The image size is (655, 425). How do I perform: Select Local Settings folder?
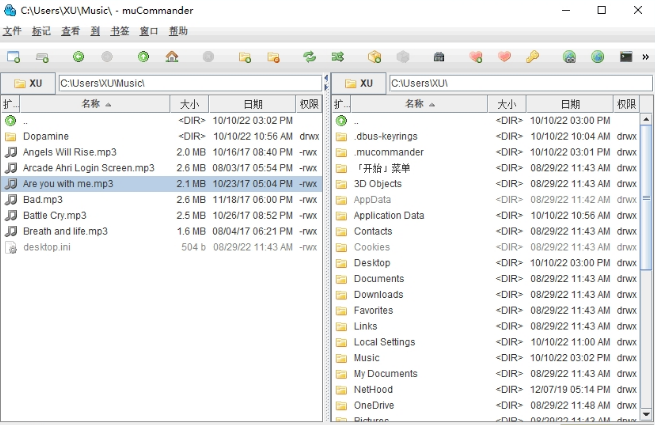[x=486, y=342]
